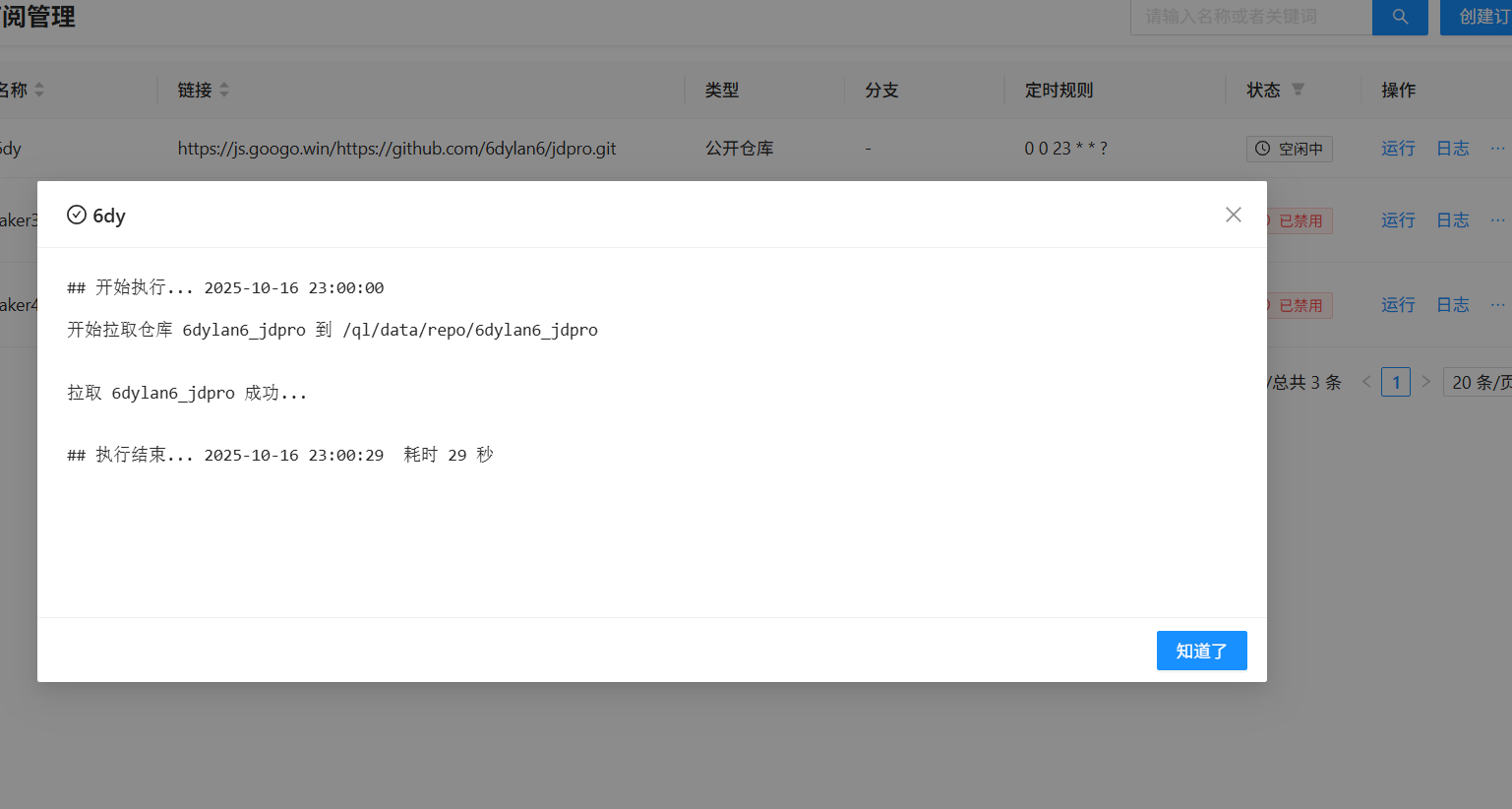Screen dimensions: 1512x809
Task: Open more actions for the 6dy row
Action: pos(1497,149)
